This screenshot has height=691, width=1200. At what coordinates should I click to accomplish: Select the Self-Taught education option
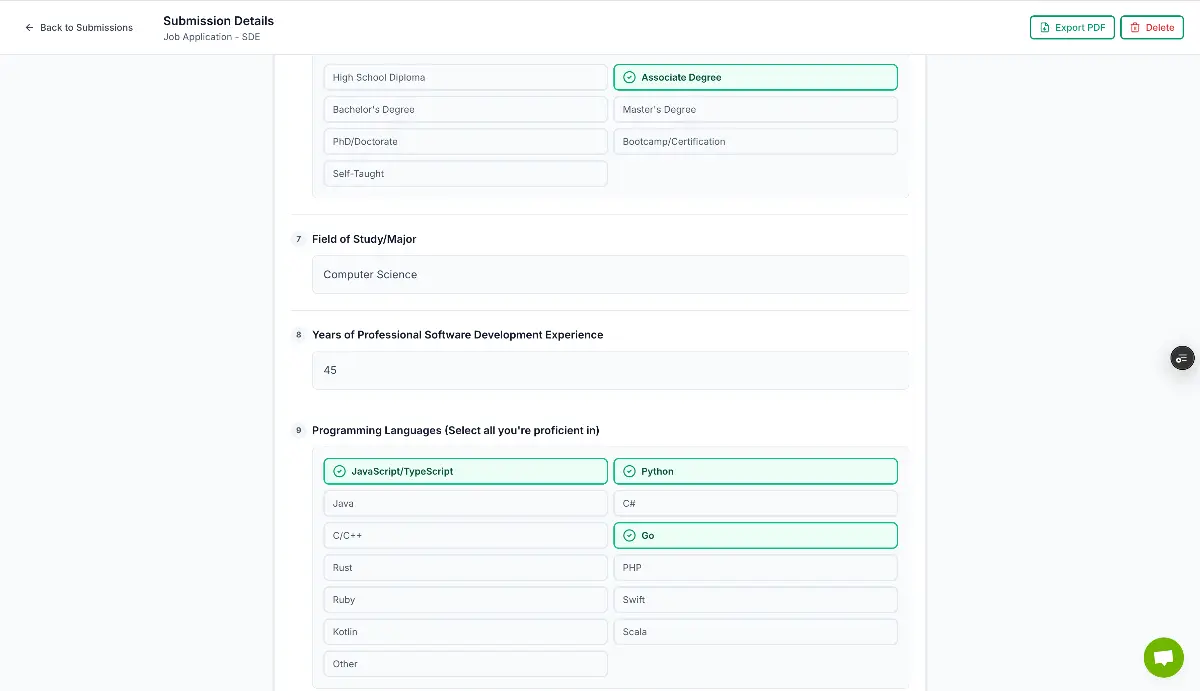465,173
